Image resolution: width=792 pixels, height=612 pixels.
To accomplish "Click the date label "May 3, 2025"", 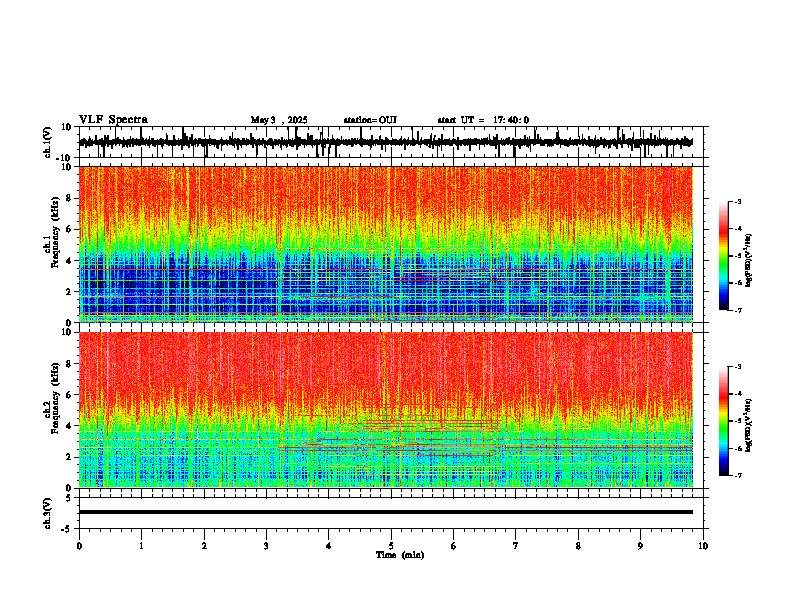I will click(x=279, y=120).
